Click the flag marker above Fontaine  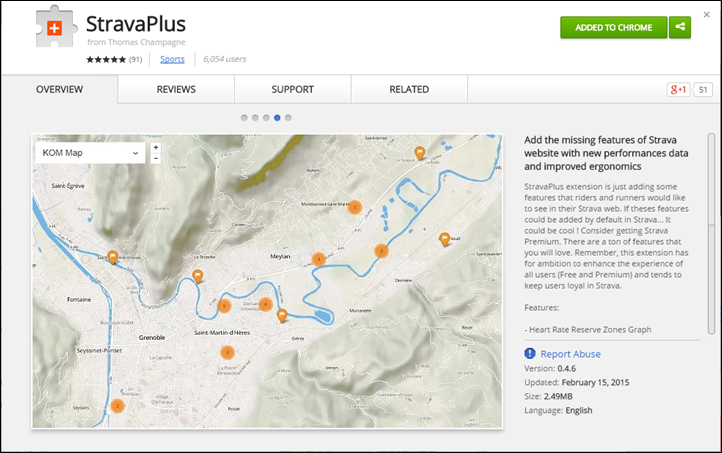point(112,257)
